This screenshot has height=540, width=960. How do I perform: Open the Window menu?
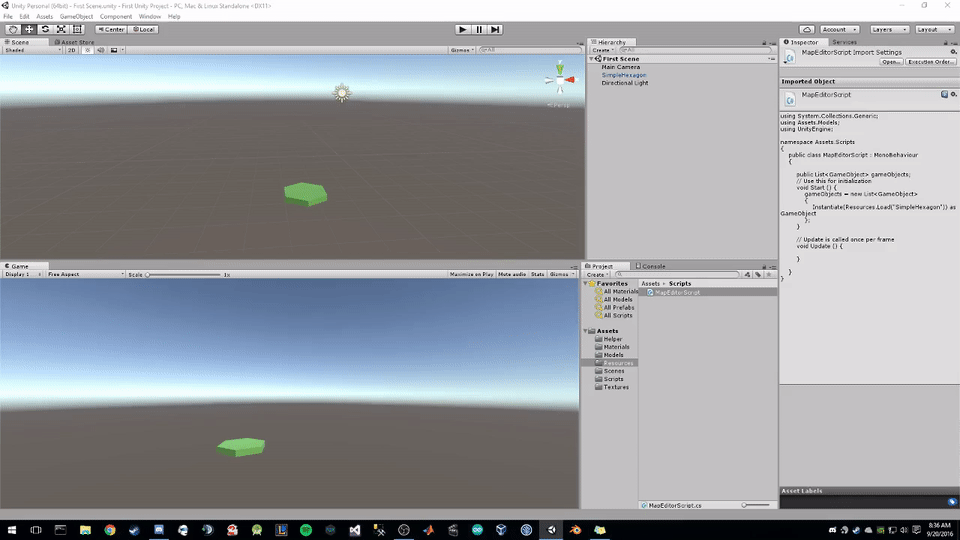point(149,17)
